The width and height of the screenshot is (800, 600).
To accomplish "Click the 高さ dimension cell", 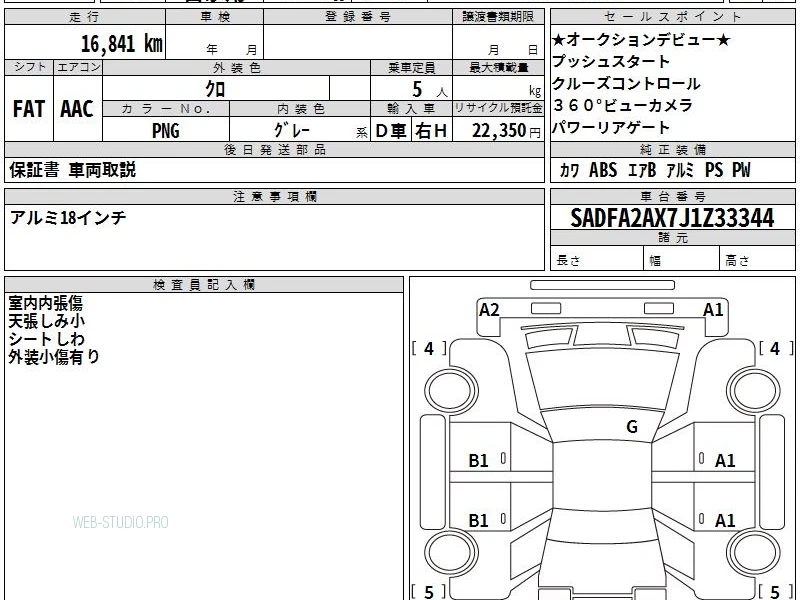I will point(758,259).
